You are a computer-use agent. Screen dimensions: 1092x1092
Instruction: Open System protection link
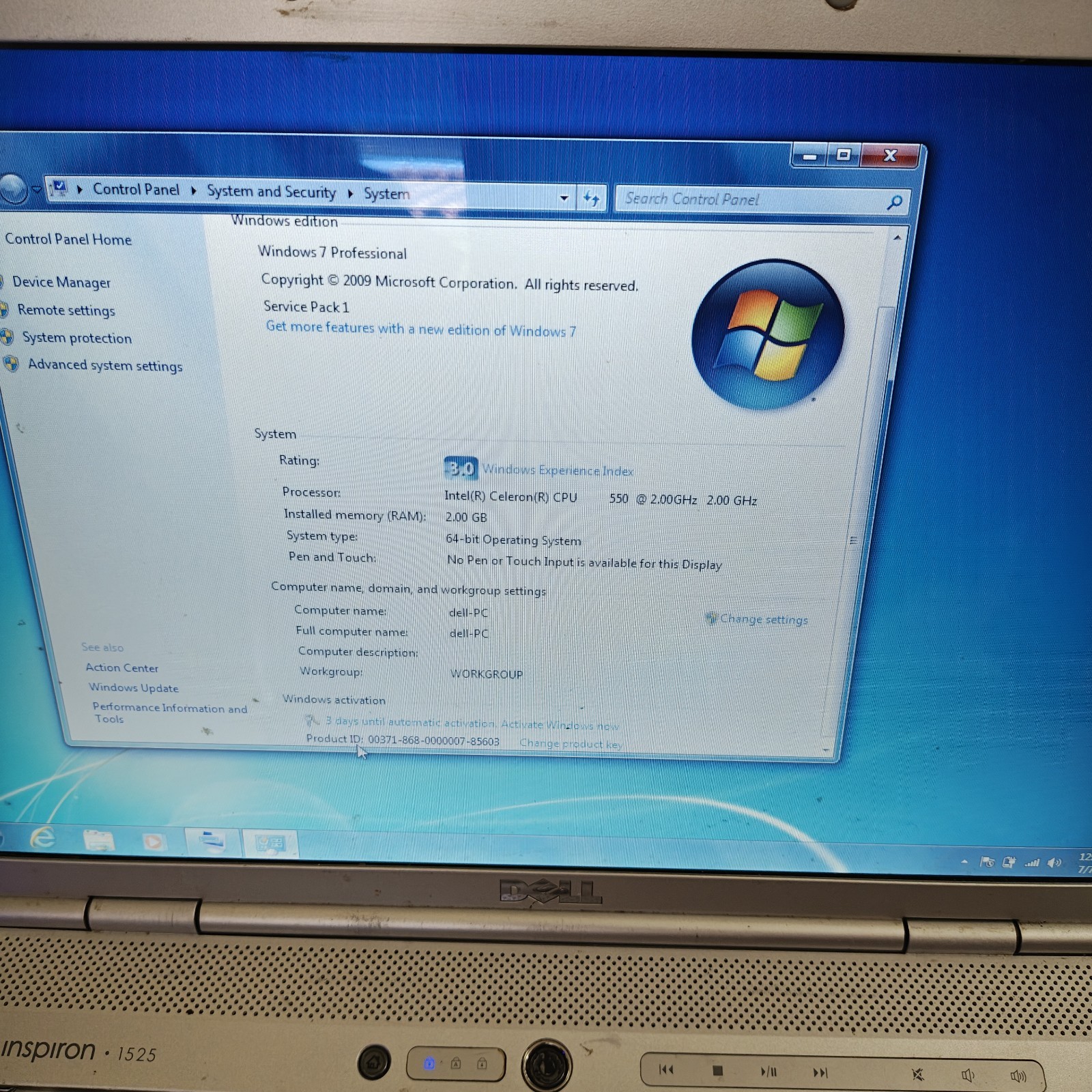pos(77,338)
